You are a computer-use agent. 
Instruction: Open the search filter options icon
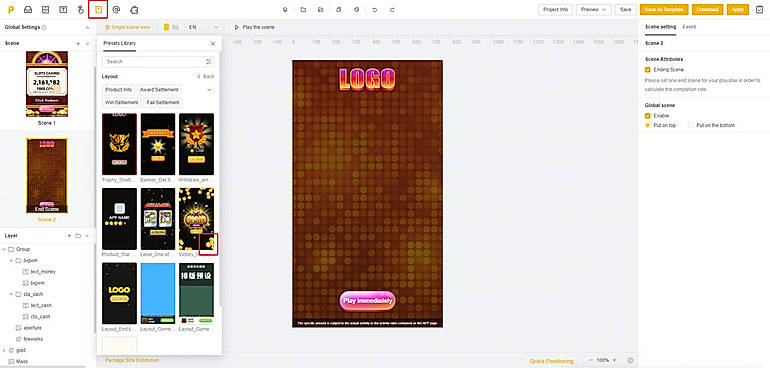pyautogui.click(x=209, y=61)
